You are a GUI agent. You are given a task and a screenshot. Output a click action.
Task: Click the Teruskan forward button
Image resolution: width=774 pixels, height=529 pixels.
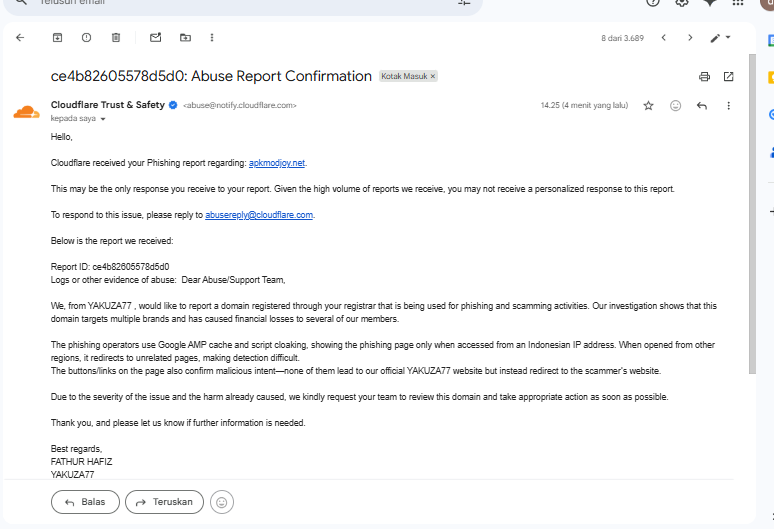pyautogui.click(x=164, y=502)
